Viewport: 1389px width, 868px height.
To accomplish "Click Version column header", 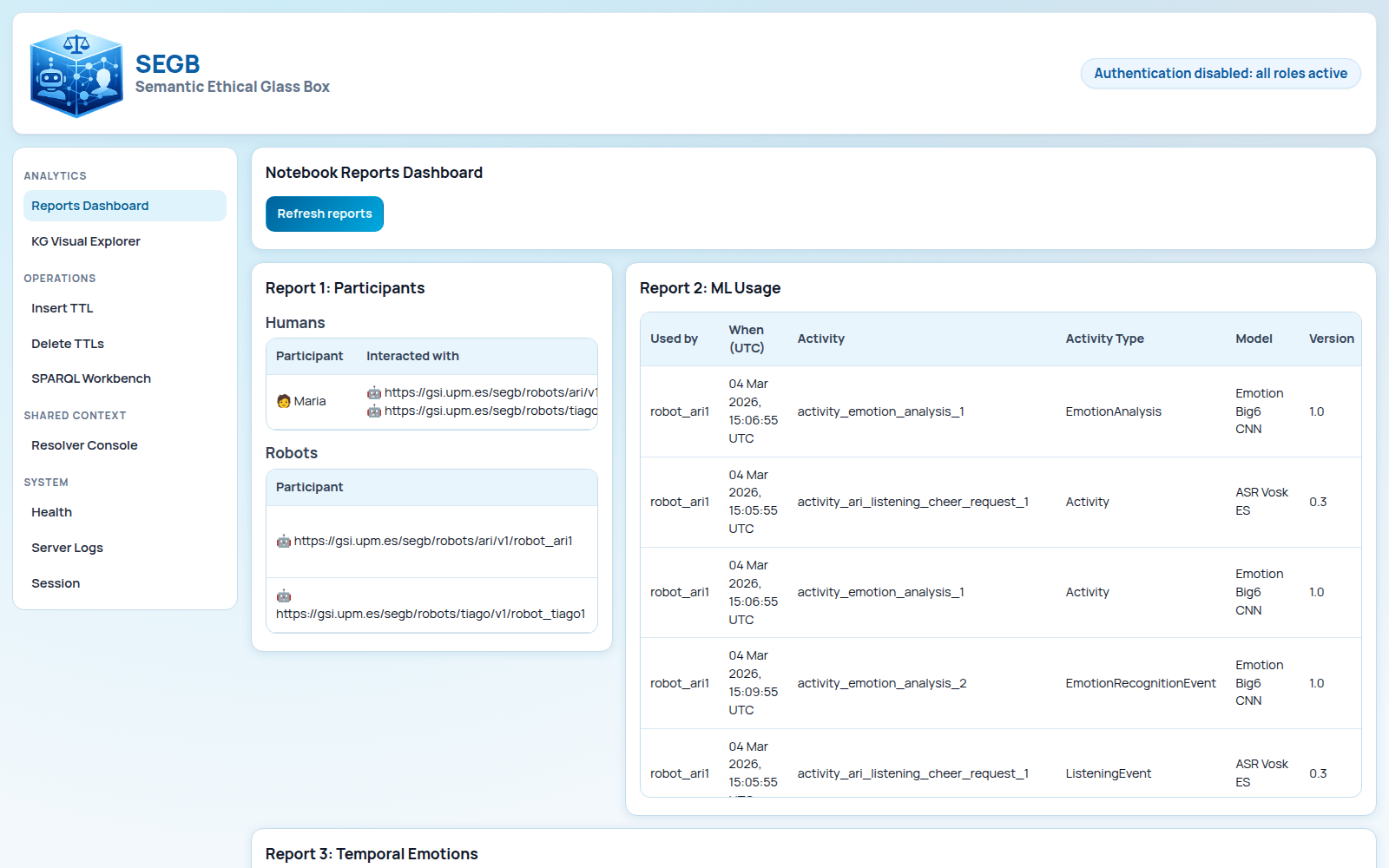I will tap(1331, 339).
